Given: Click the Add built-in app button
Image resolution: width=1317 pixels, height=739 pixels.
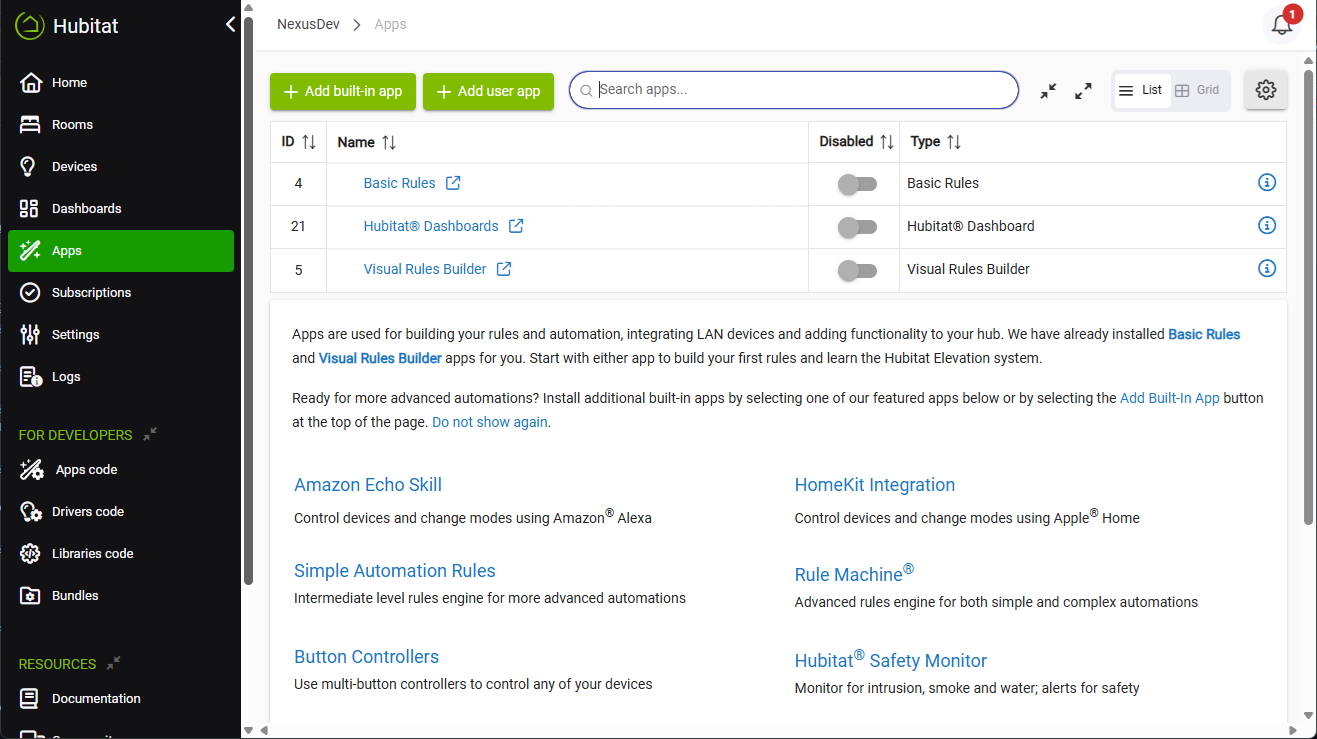Looking at the screenshot, I should (343, 91).
